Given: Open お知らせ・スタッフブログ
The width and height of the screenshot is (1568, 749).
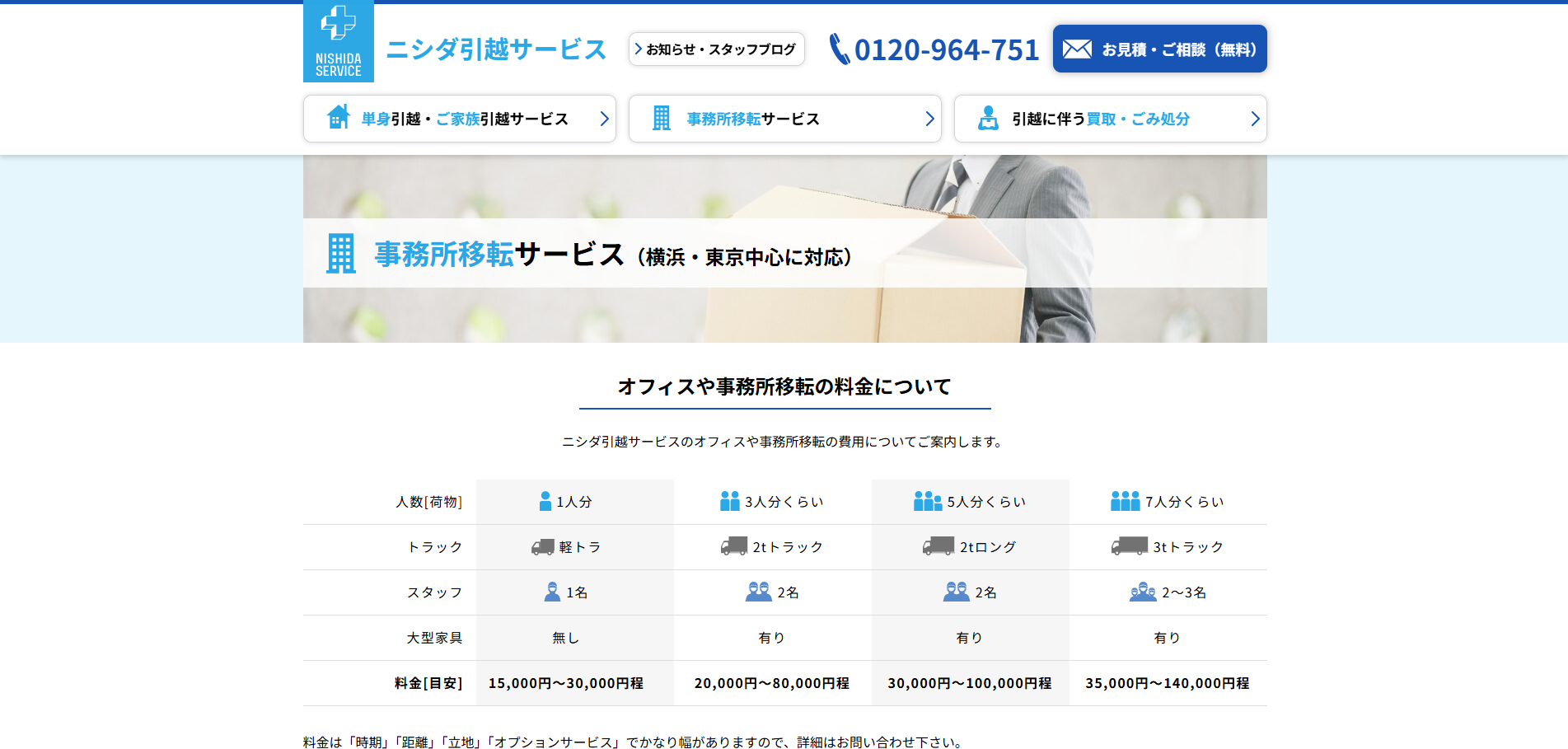Looking at the screenshot, I should pyautogui.click(x=716, y=49).
